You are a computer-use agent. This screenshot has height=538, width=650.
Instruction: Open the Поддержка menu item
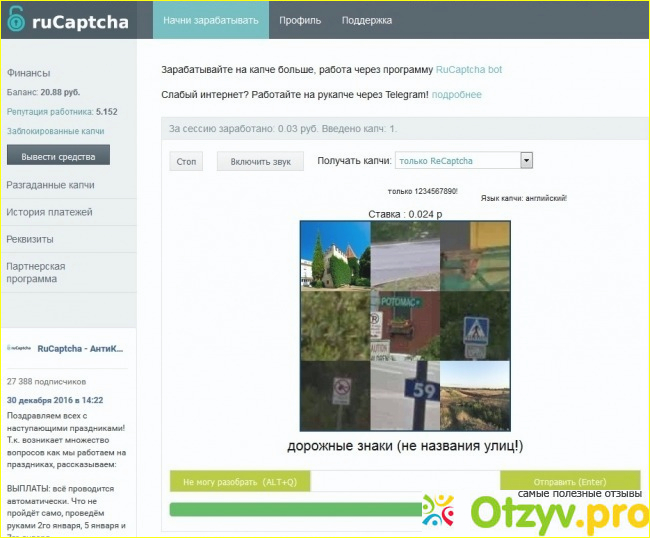click(367, 20)
